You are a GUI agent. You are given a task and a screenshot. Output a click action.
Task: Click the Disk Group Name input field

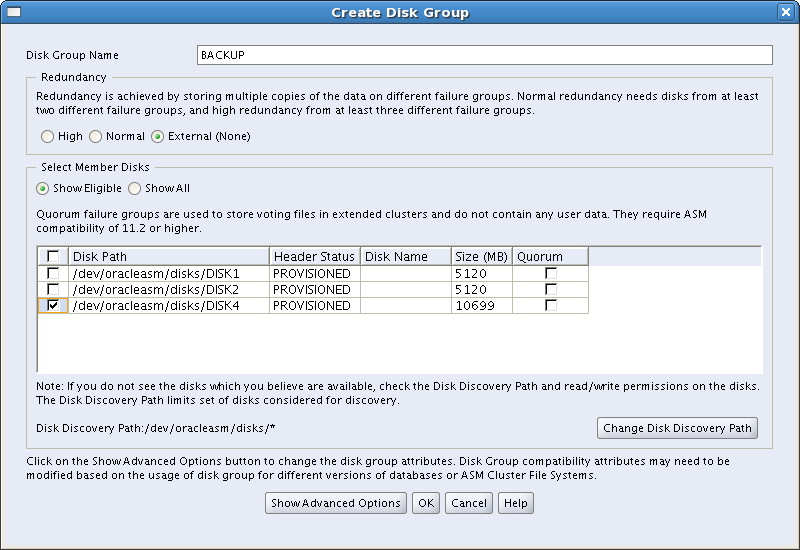point(485,55)
